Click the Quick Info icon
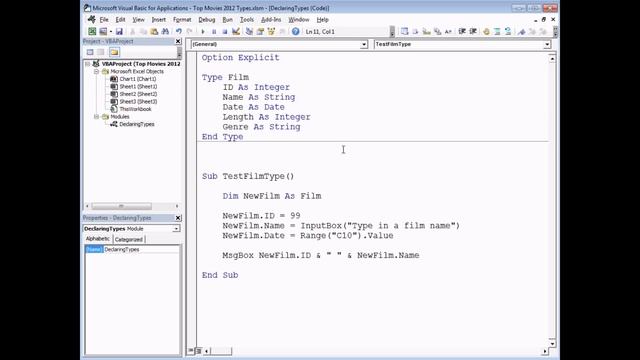This screenshot has width=640, height=360. coord(427,31)
